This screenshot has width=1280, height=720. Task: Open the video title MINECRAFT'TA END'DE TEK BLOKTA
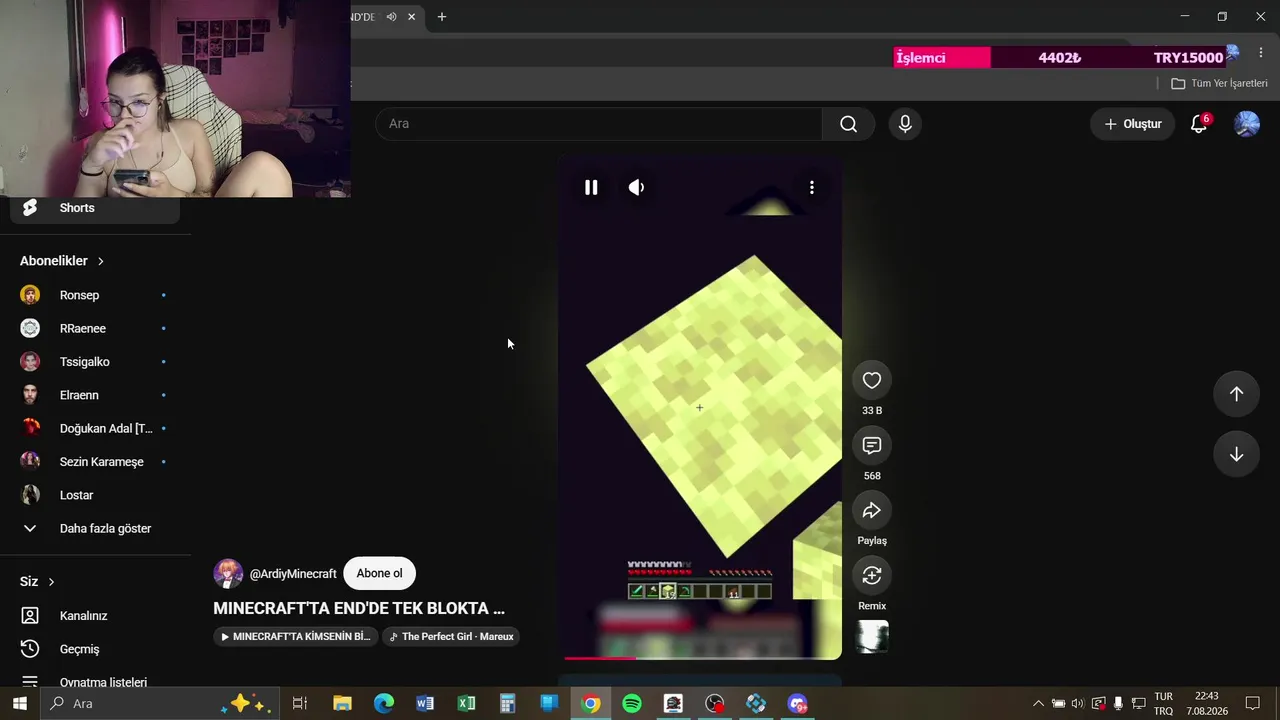(359, 608)
